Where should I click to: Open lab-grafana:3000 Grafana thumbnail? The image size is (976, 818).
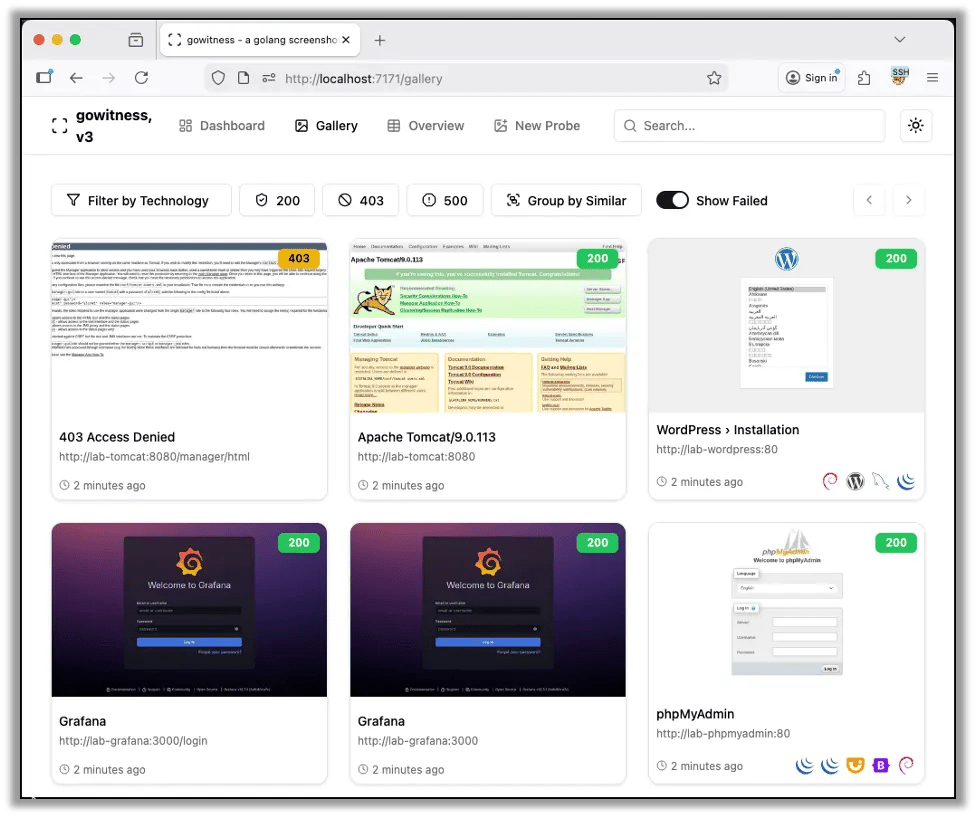pos(488,610)
